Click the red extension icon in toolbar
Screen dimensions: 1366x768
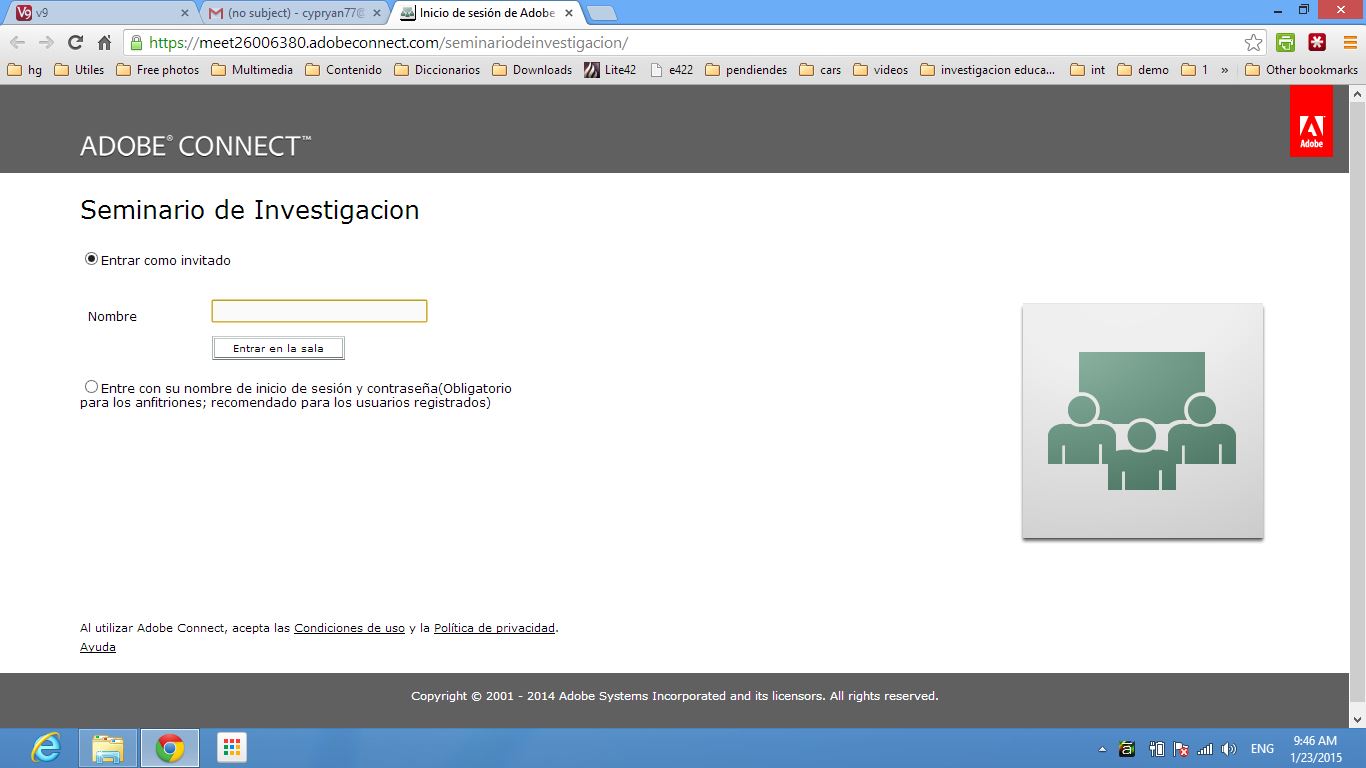pos(1317,43)
